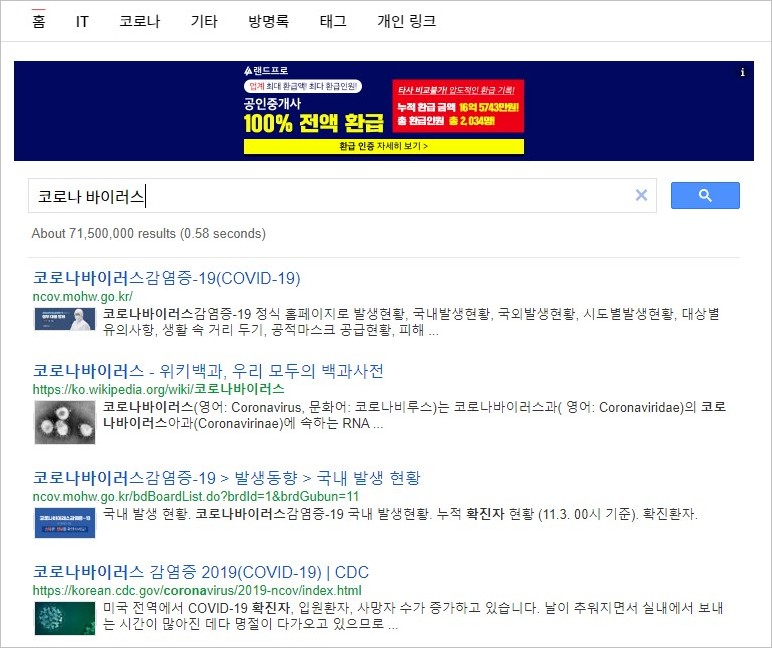Click the mohw.go.kr result thumbnail with masked worker

[64, 319]
